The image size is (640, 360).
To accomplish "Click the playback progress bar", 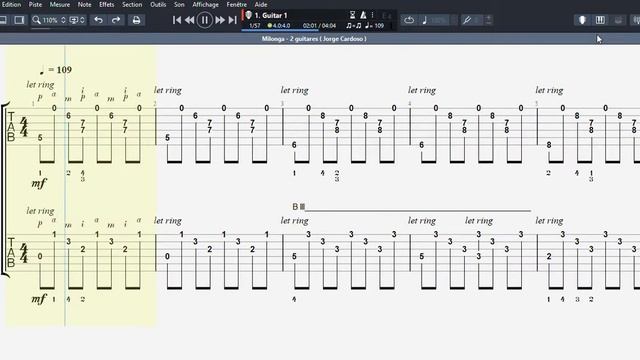I will [x=280, y=30].
